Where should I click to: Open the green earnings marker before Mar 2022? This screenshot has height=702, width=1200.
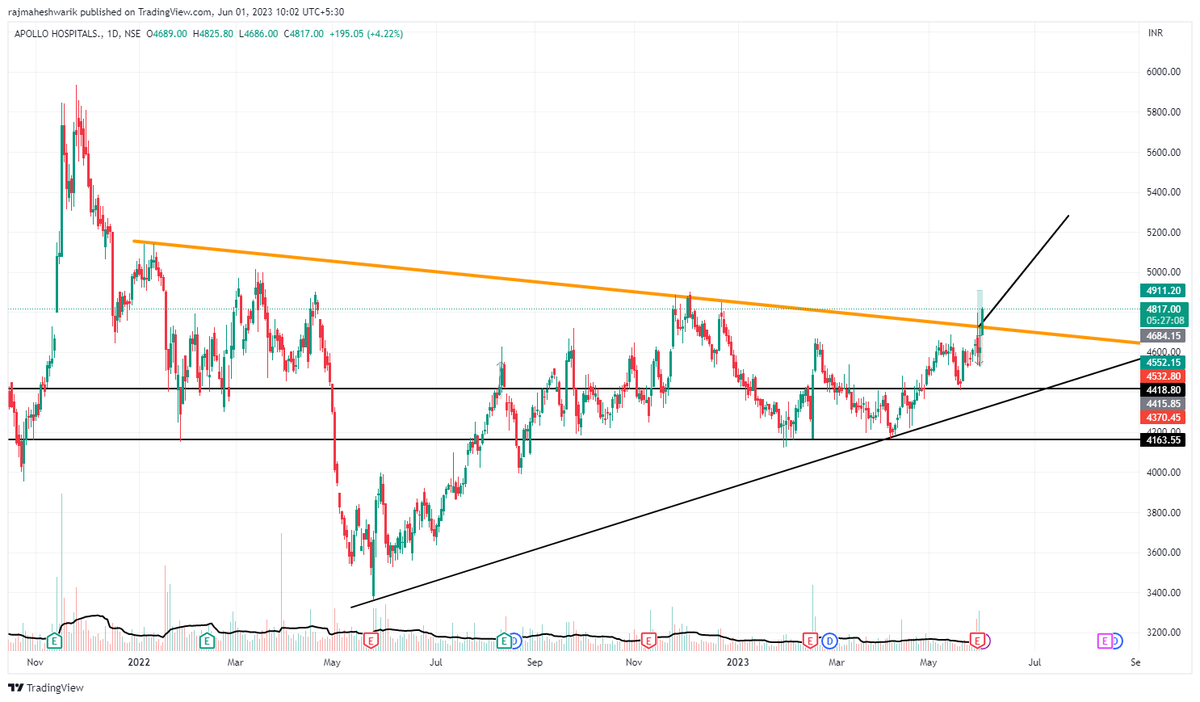(207, 640)
